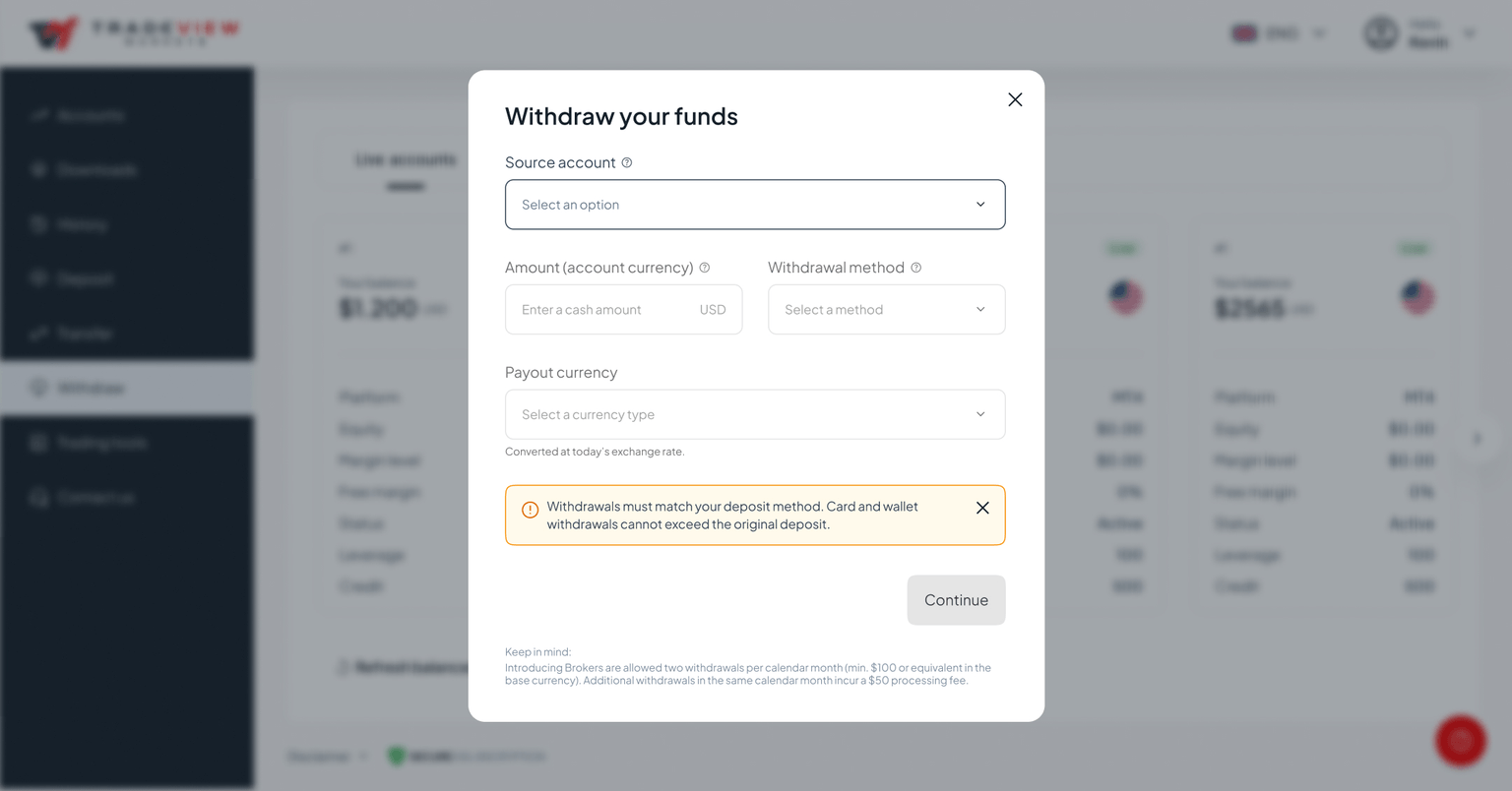Click the cash amount input field
This screenshot has width=1512, height=791.
point(600,309)
